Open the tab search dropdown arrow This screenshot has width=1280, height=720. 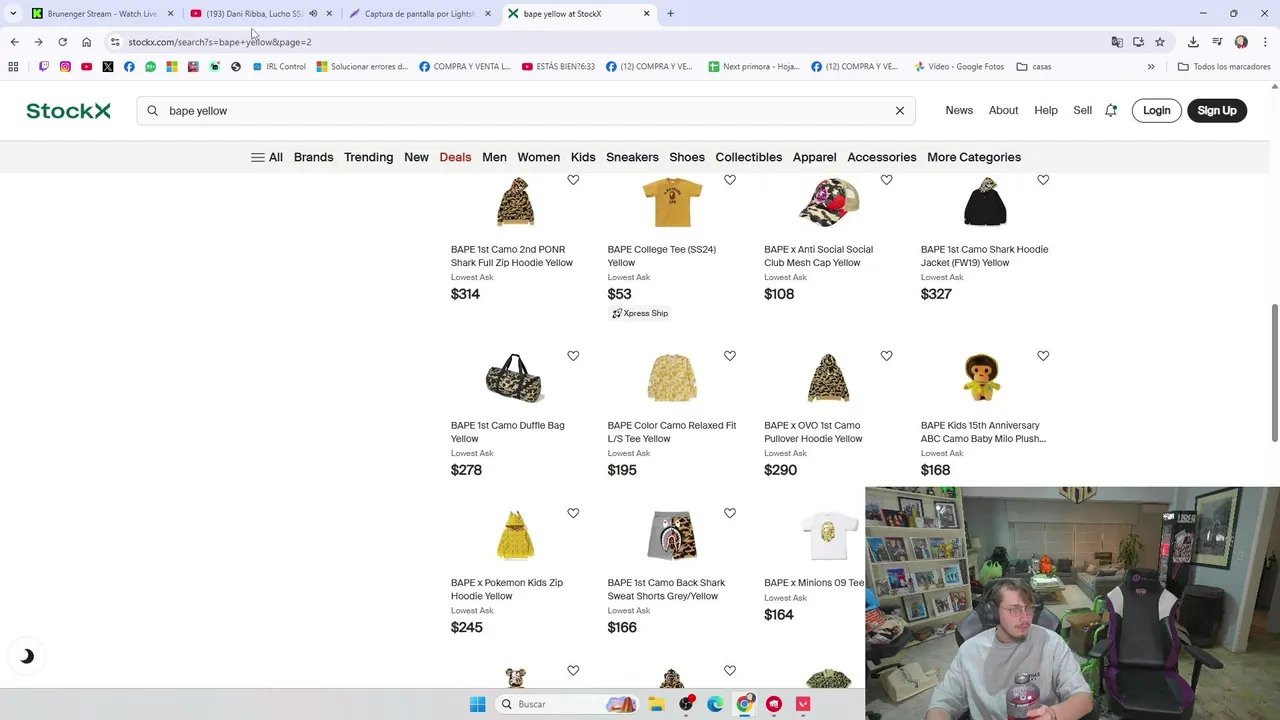click(12, 14)
